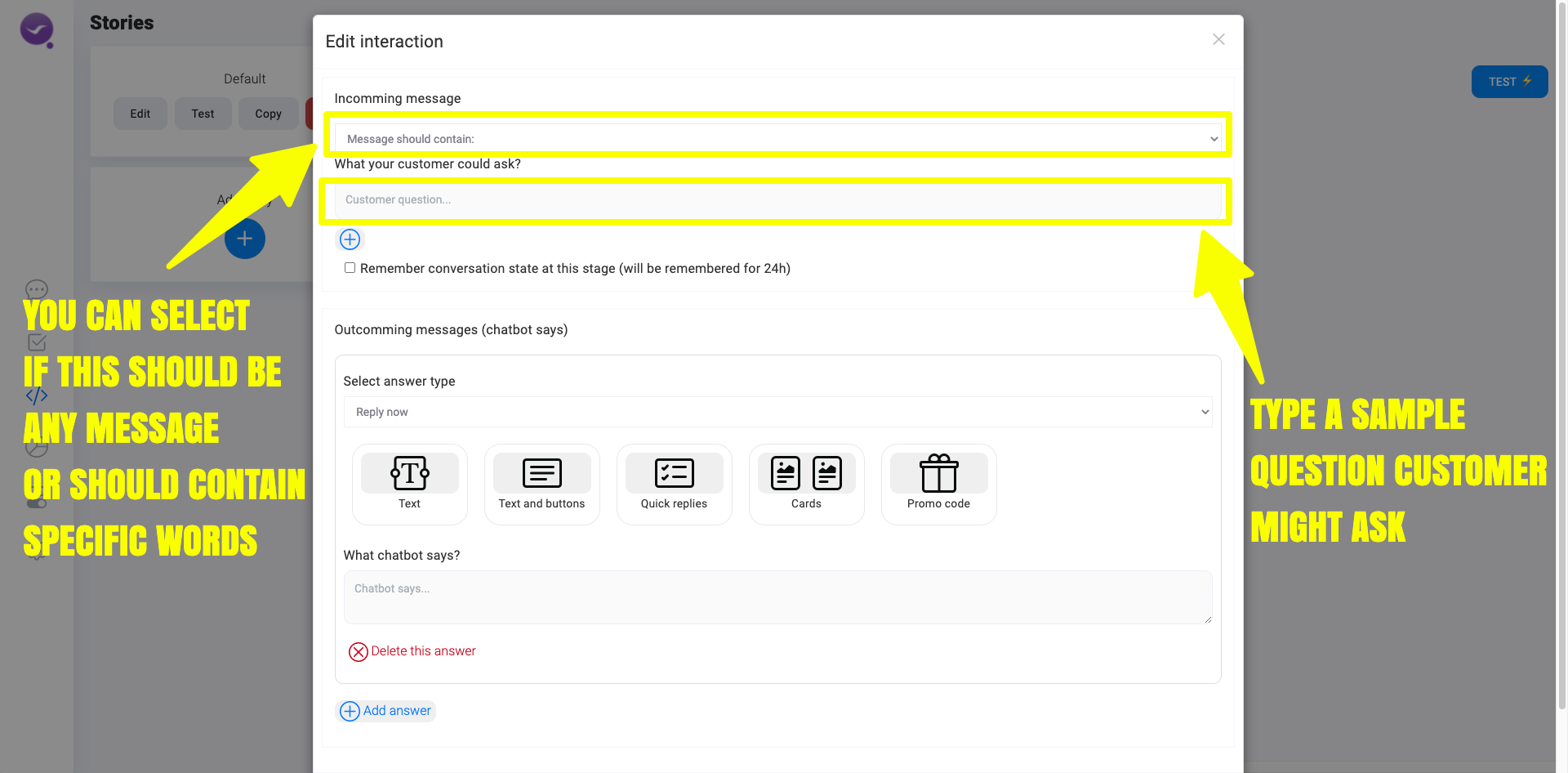Focus the Chatbot says text area
The image size is (1568, 773).
778,597
